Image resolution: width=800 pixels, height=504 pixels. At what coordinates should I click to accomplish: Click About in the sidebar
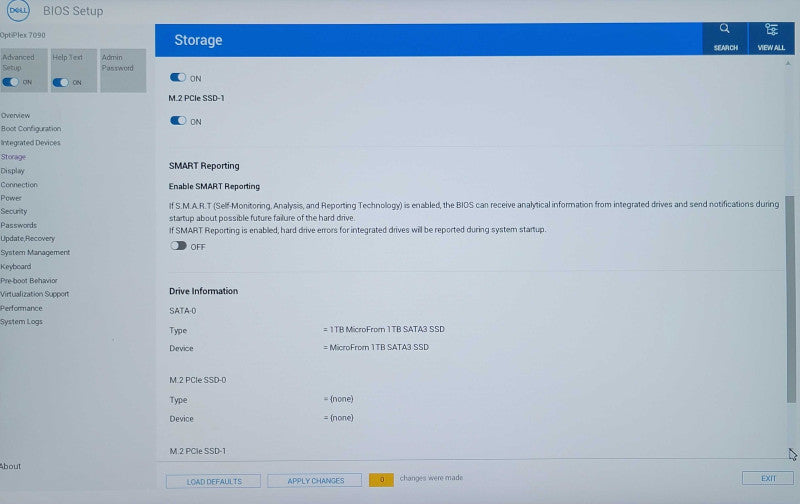point(10,466)
